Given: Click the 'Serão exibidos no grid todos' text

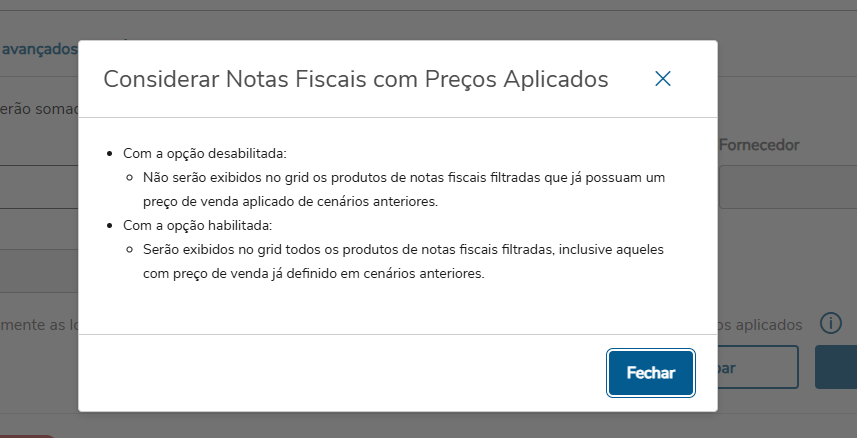Looking at the screenshot, I should [404, 248].
